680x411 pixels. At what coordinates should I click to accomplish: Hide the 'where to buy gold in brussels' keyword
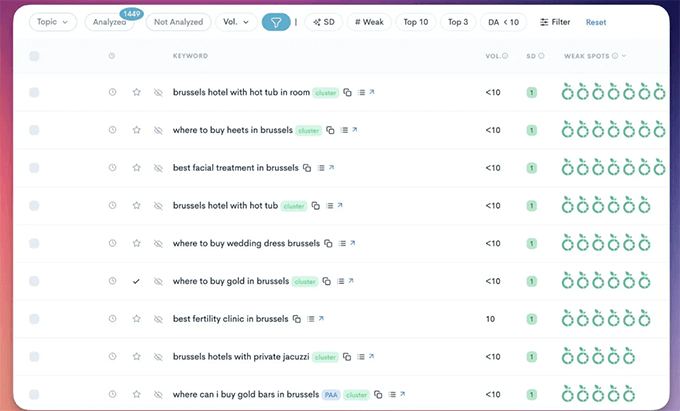[x=158, y=281]
